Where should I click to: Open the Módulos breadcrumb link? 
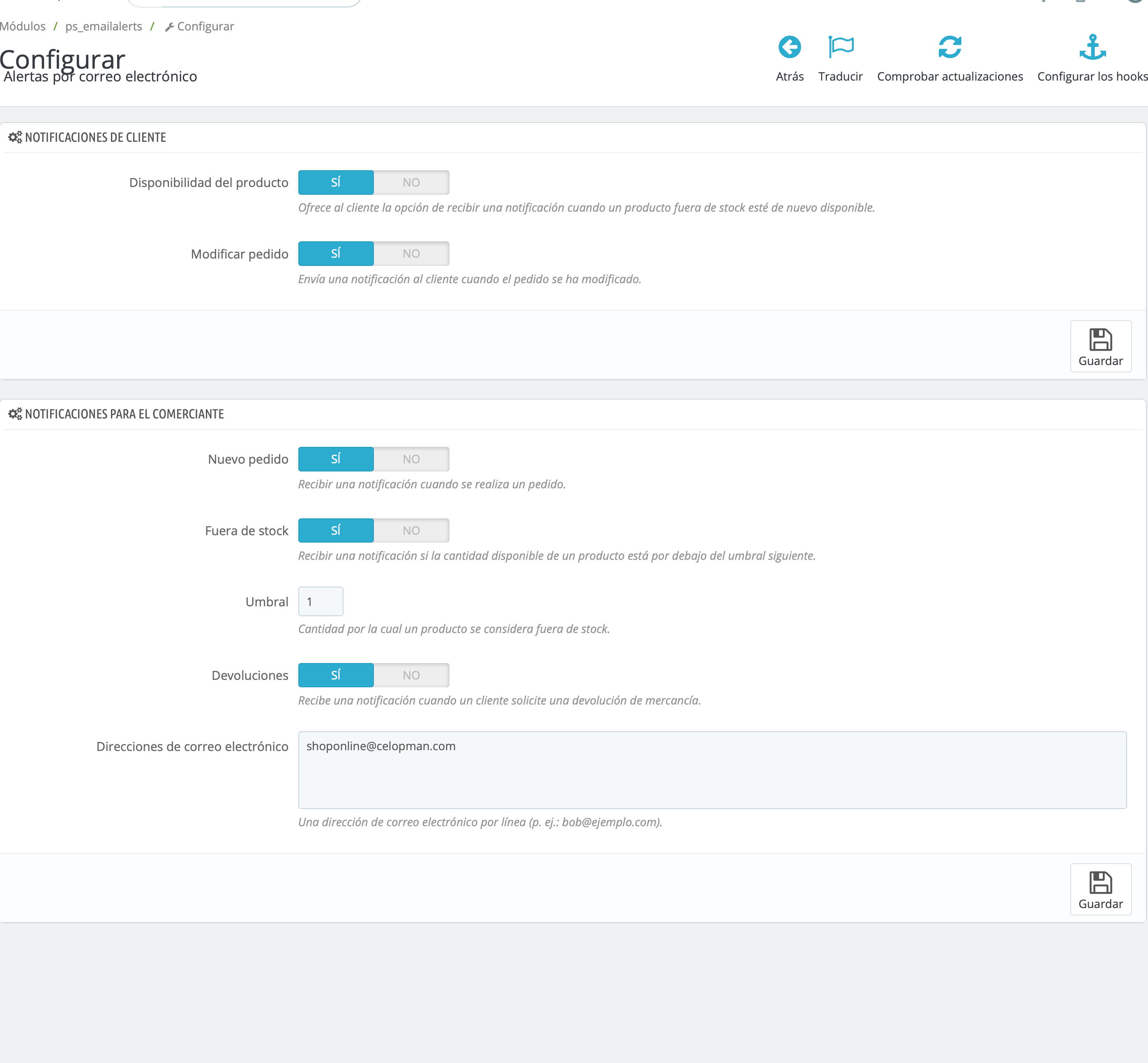click(23, 26)
